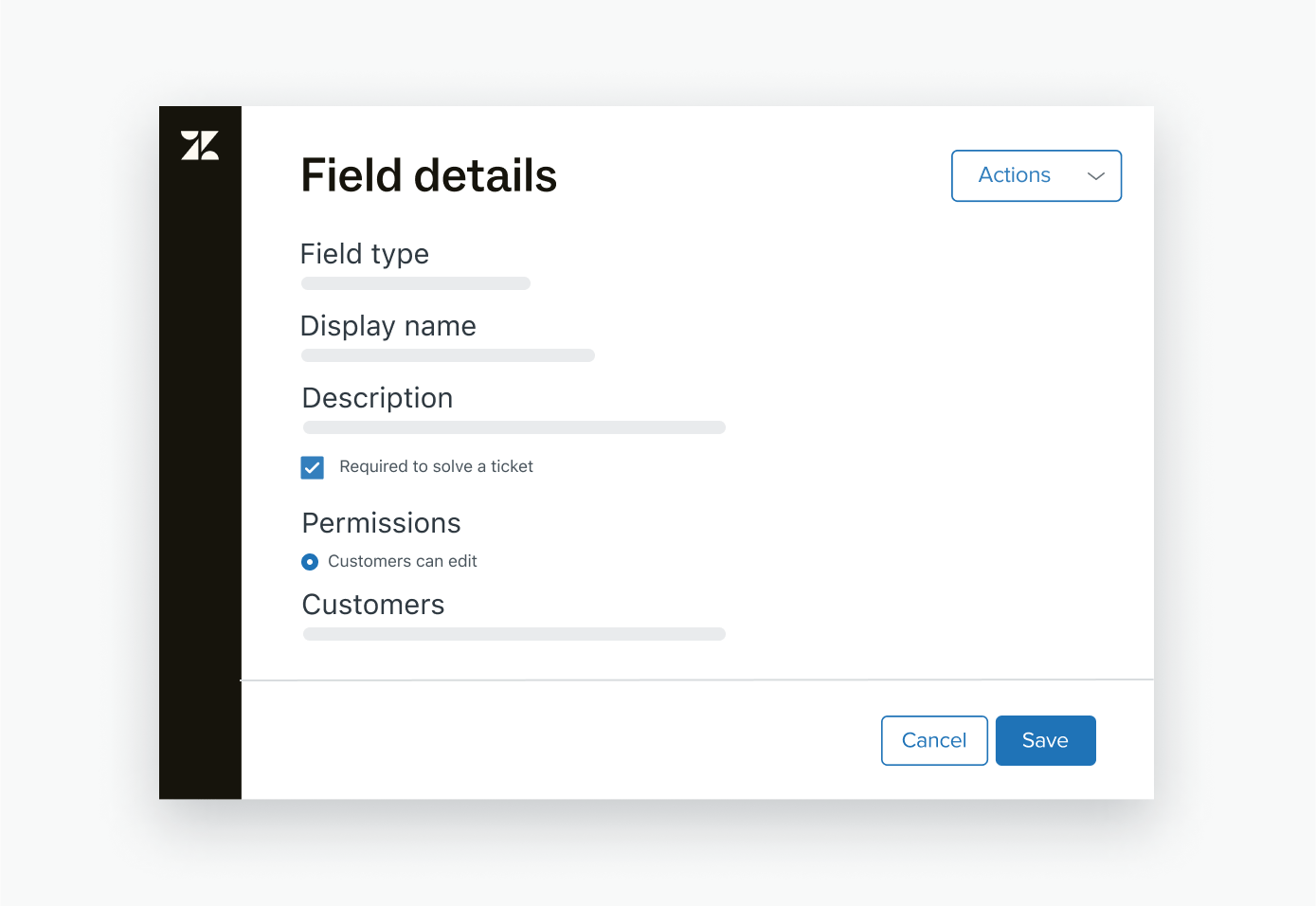1316x906 pixels.
Task: Click the Display name label
Action: pyautogui.click(x=388, y=326)
